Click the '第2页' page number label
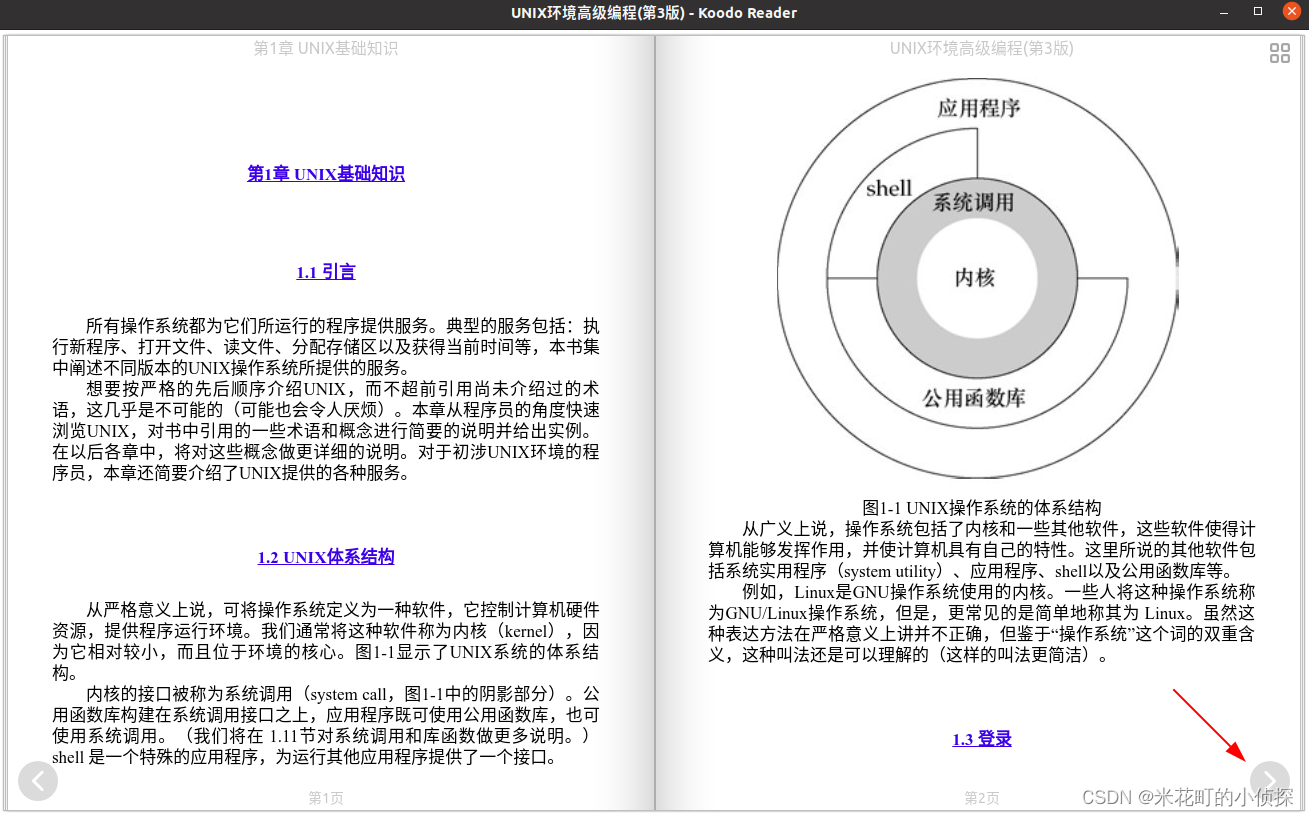This screenshot has width=1309, height=816. pos(982,798)
